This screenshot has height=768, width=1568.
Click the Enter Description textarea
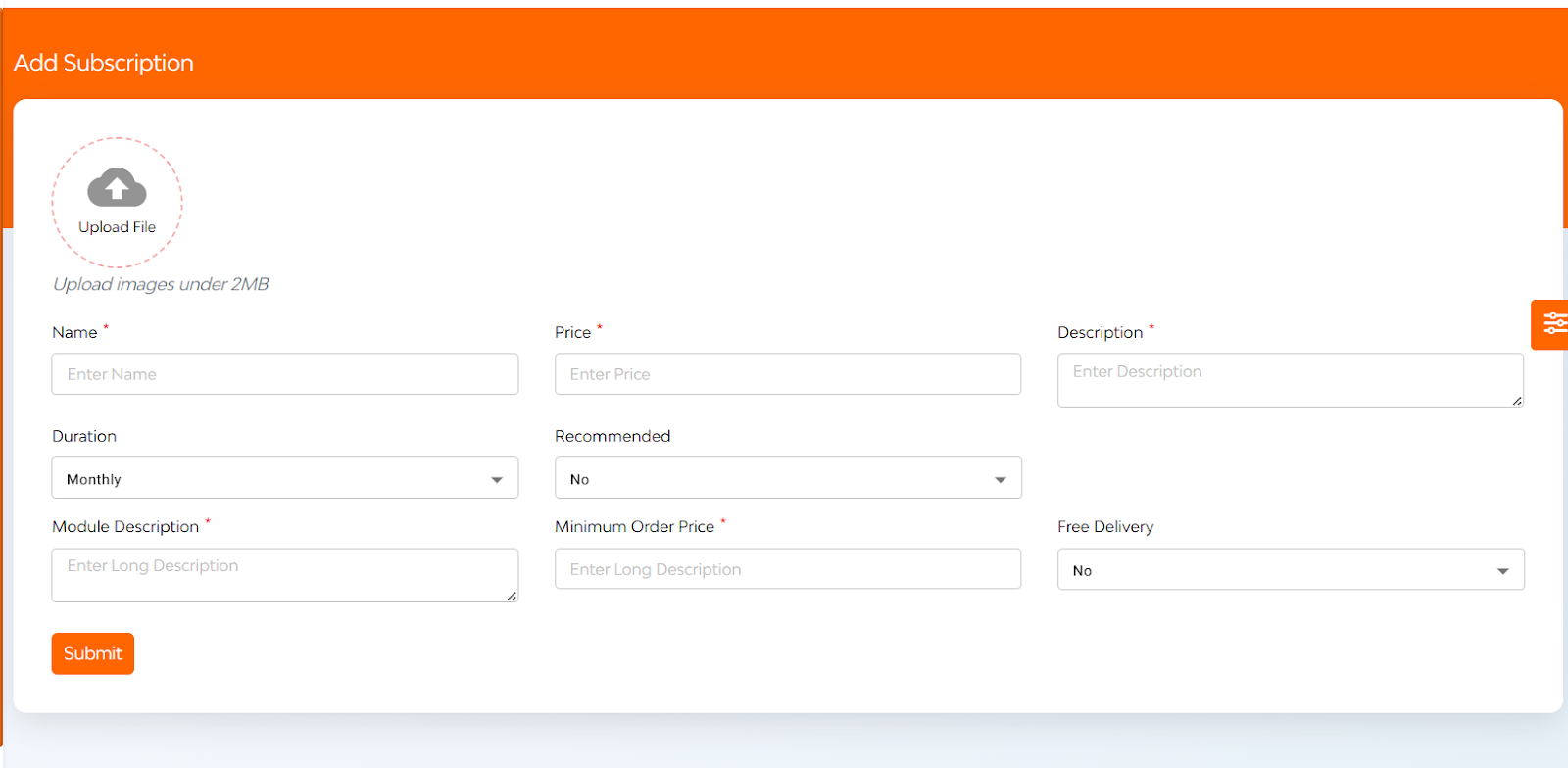tap(1291, 380)
